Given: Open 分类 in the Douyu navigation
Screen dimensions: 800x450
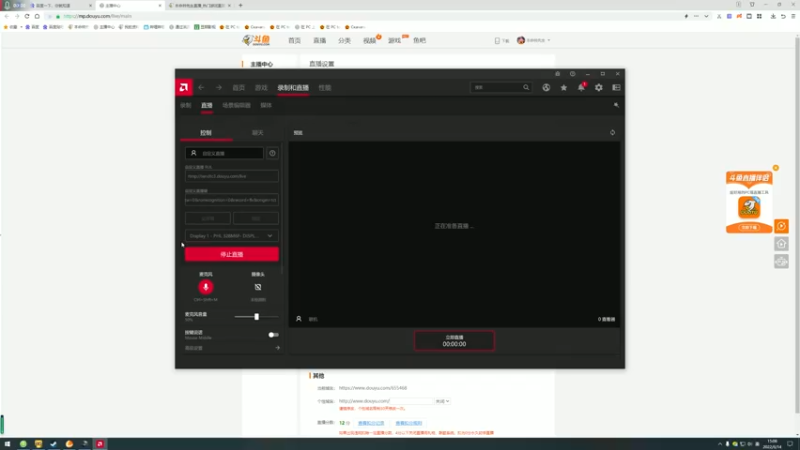Looking at the screenshot, I should pyautogui.click(x=344, y=40).
